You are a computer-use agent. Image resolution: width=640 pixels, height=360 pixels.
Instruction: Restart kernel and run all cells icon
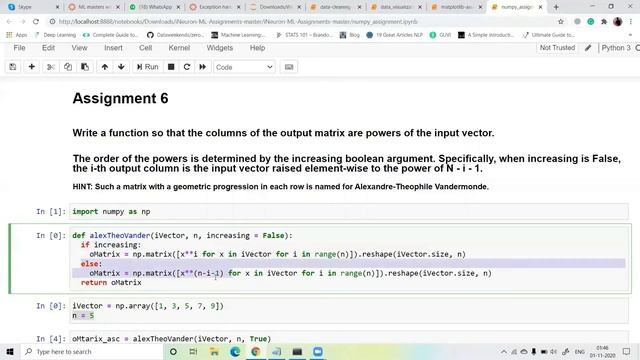pyautogui.click(x=202, y=67)
